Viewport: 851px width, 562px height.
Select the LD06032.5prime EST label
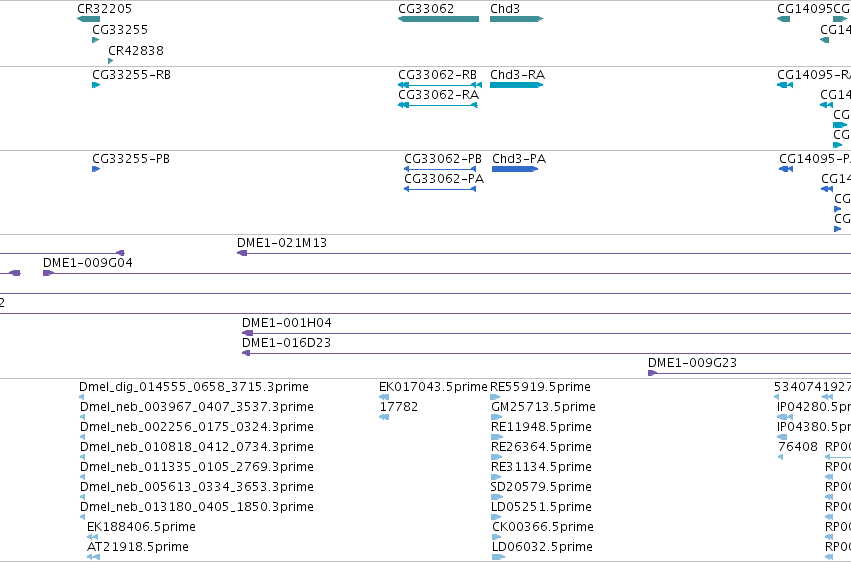click(x=542, y=547)
